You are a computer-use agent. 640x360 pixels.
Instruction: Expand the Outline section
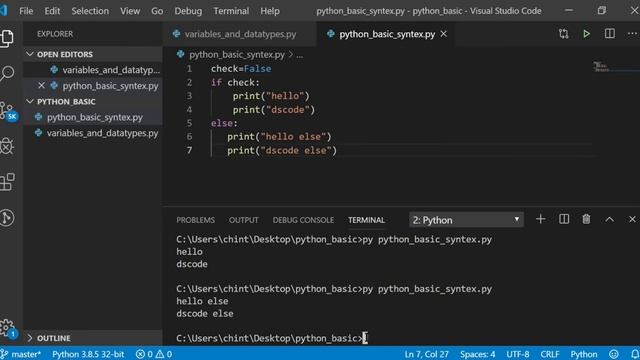tap(93, 338)
